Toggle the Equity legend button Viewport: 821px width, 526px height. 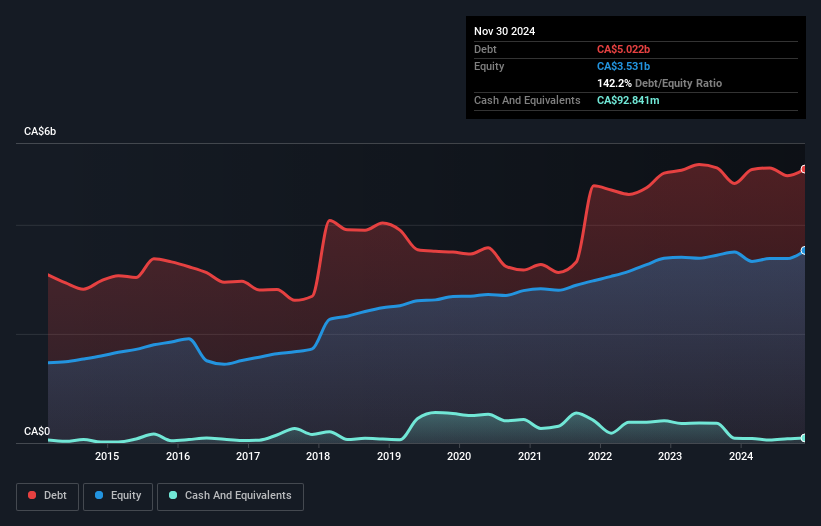(118, 496)
